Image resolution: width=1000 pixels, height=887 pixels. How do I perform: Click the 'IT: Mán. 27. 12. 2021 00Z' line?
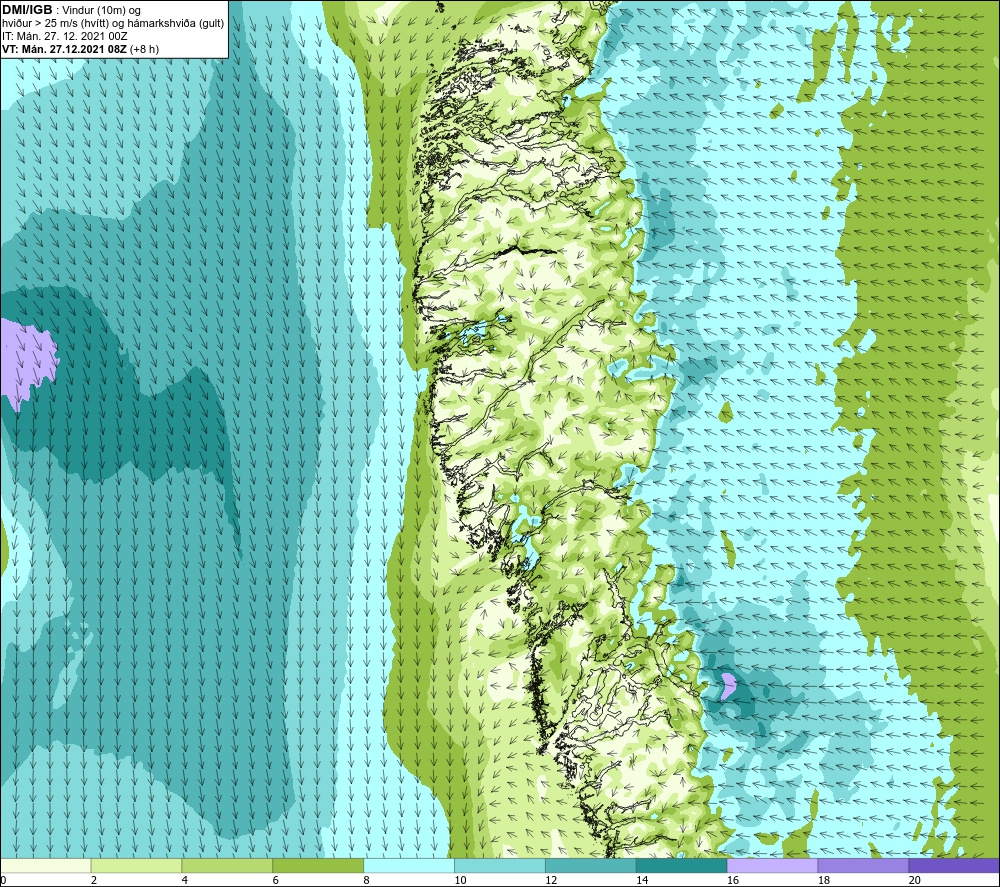64,36
